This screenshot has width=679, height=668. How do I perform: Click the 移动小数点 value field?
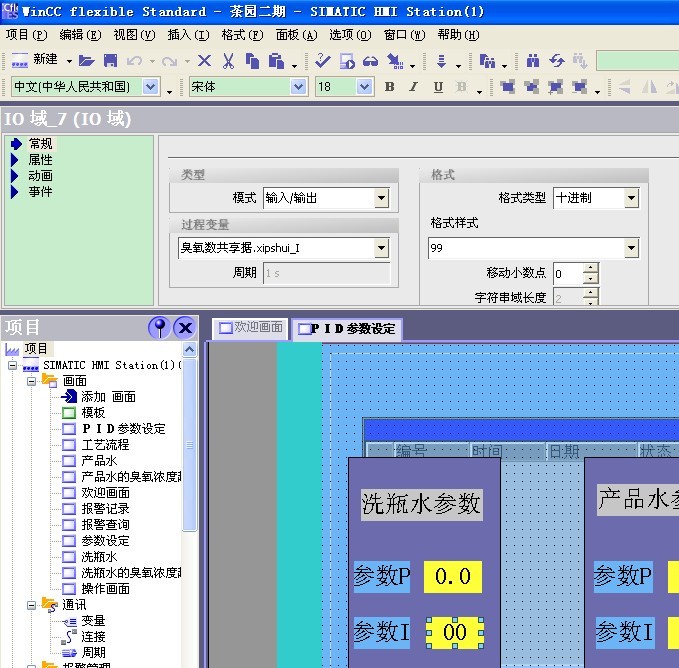point(568,274)
